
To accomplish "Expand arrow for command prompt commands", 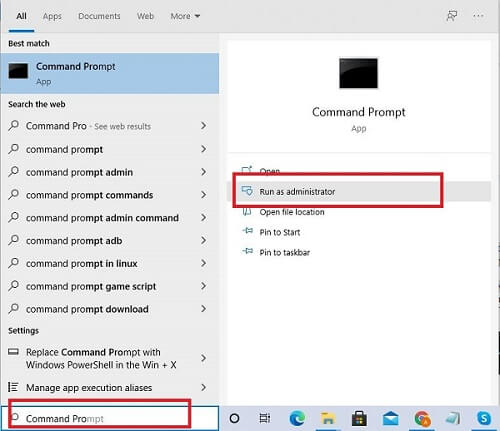I will pos(203,194).
